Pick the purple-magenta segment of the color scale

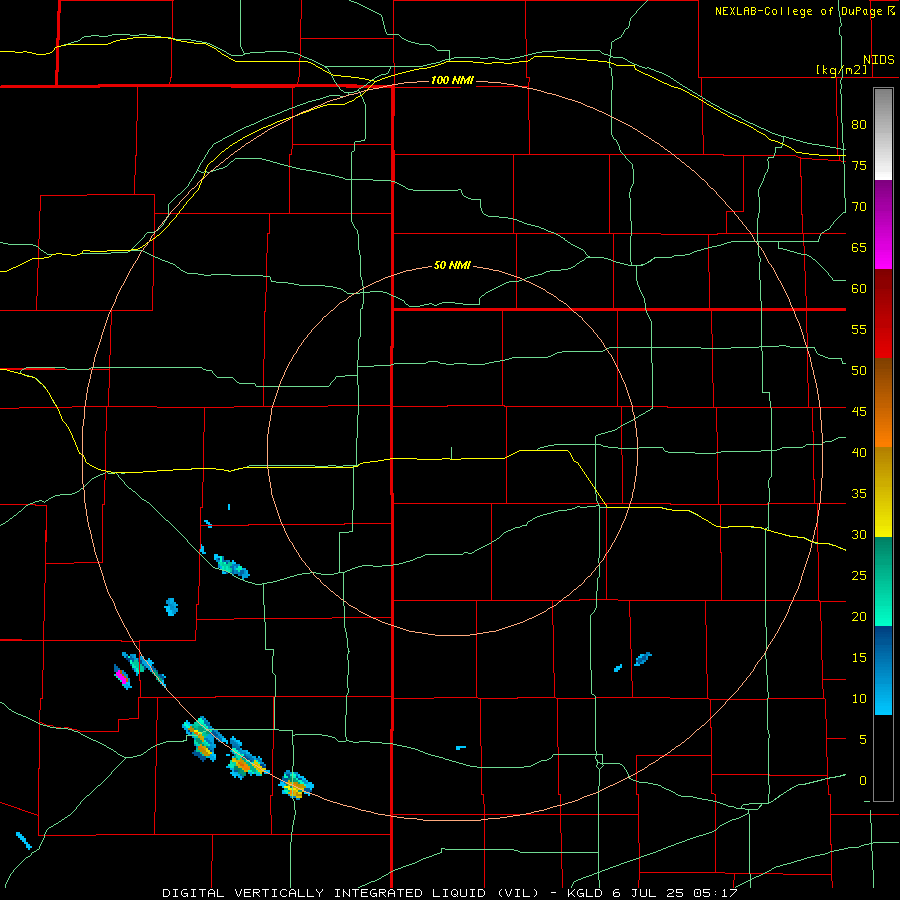click(x=883, y=225)
